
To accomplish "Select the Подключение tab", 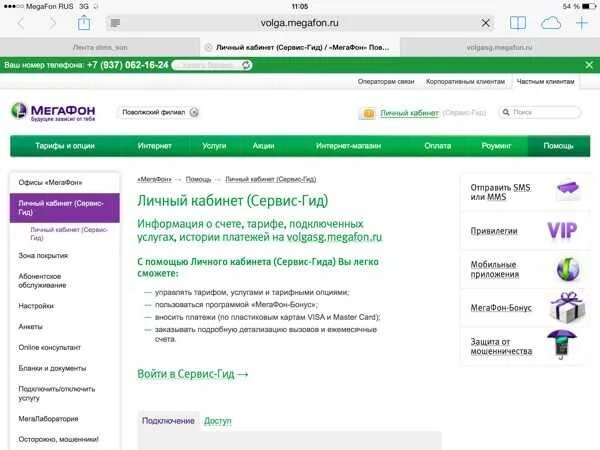I will pyautogui.click(x=168, y=421).
